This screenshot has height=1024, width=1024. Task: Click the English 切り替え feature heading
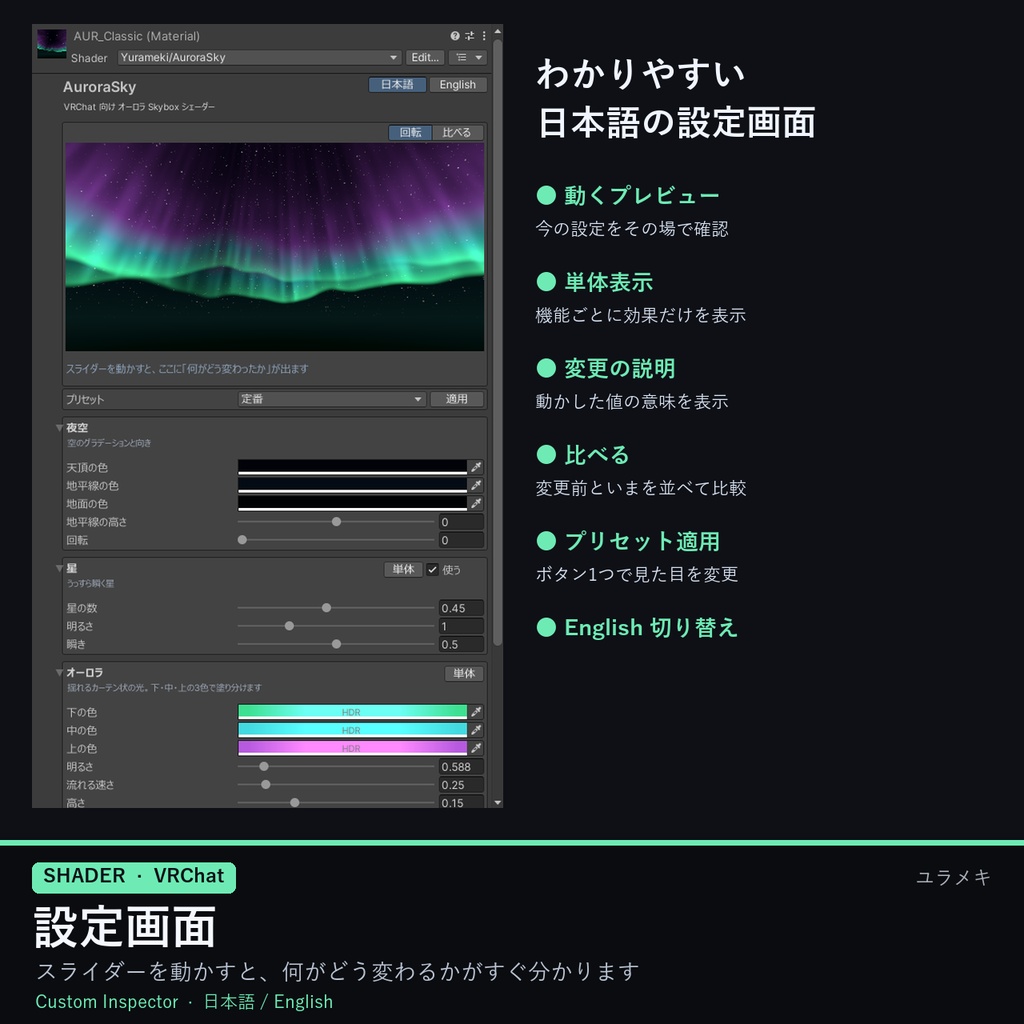pos(651,628)
